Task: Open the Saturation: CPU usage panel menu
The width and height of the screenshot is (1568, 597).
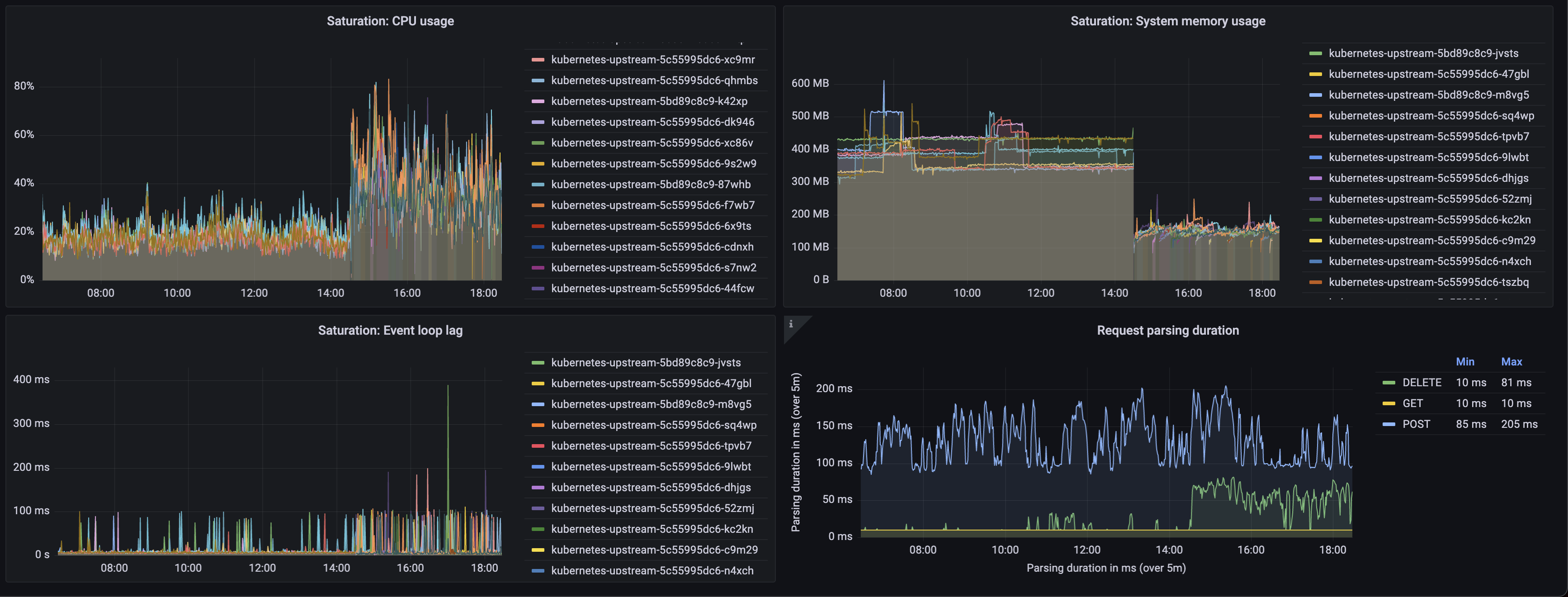Action: (391, 21)
